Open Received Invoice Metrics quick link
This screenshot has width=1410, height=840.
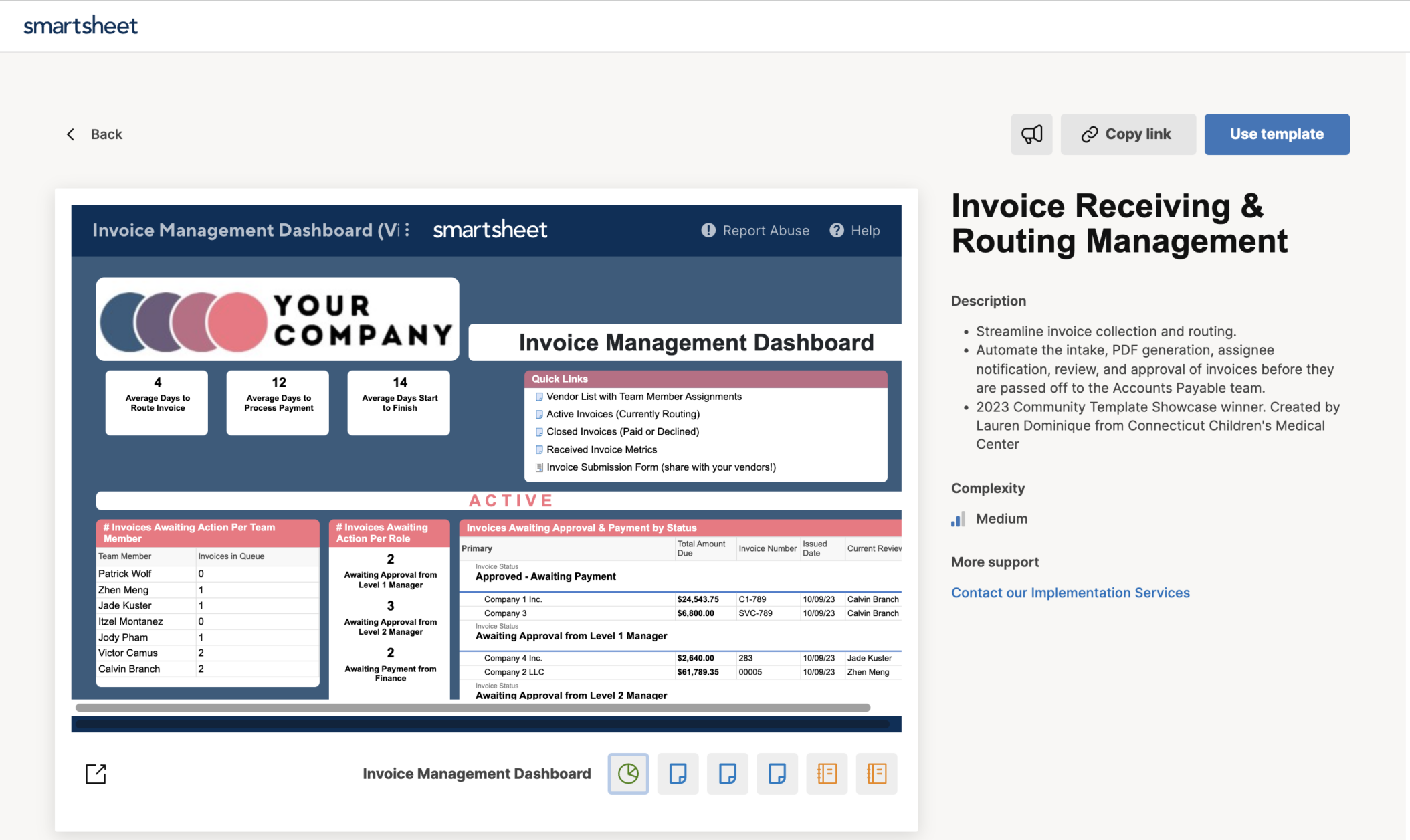coord(601,450)
